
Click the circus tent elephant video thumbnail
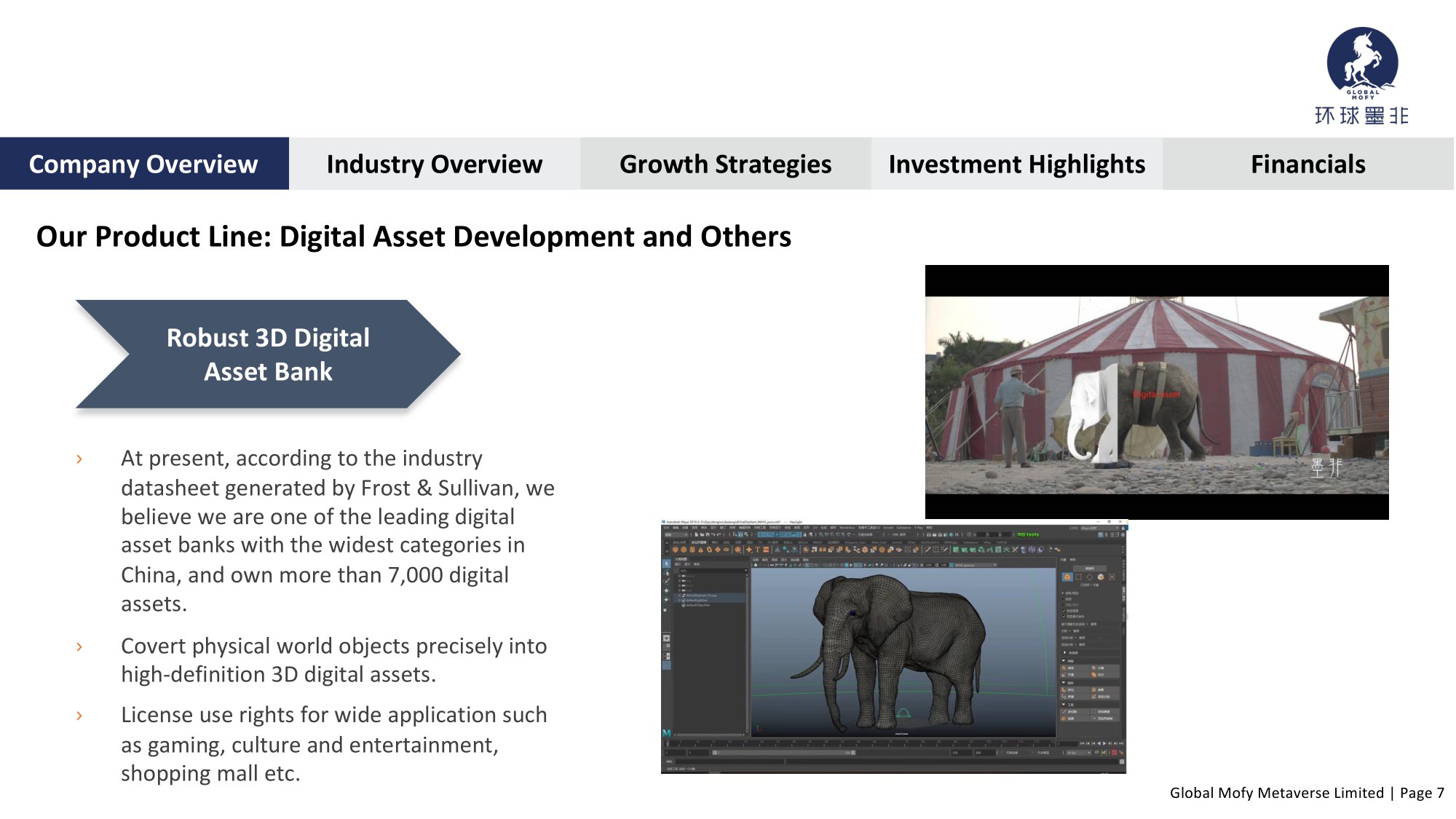tap(1156, 392)
